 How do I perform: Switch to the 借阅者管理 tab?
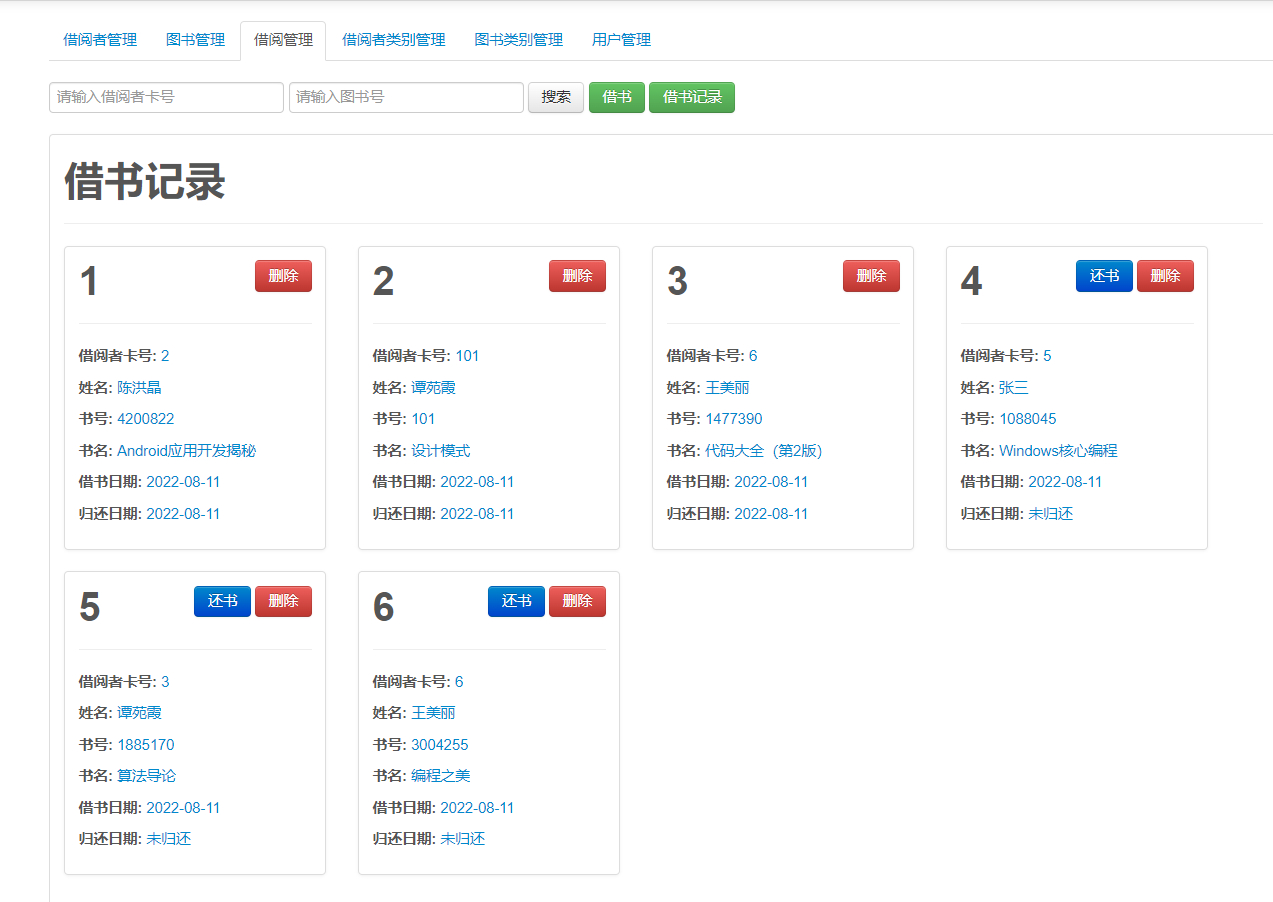click(99, 40)
